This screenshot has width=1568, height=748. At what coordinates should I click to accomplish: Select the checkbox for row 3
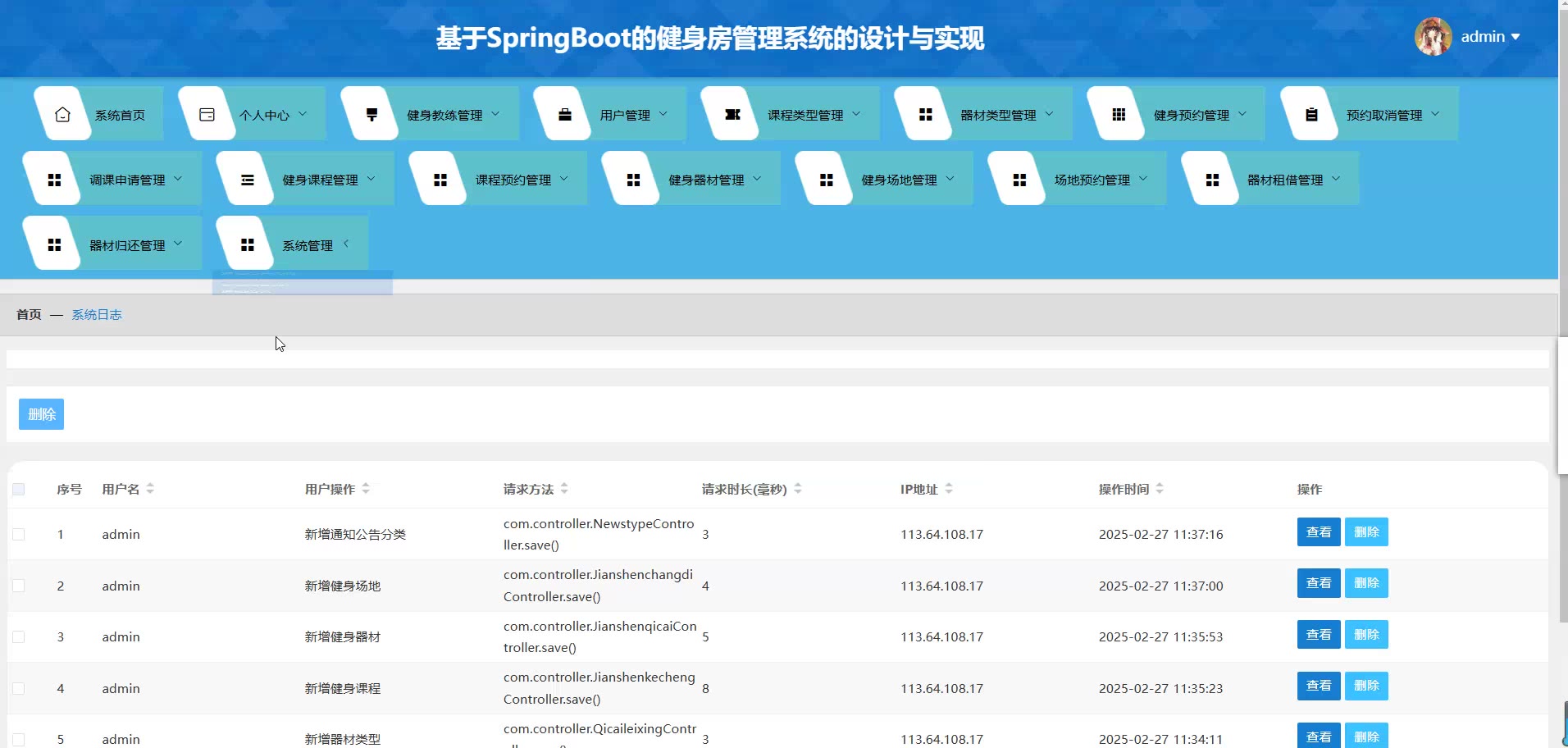tap(19, 637)
